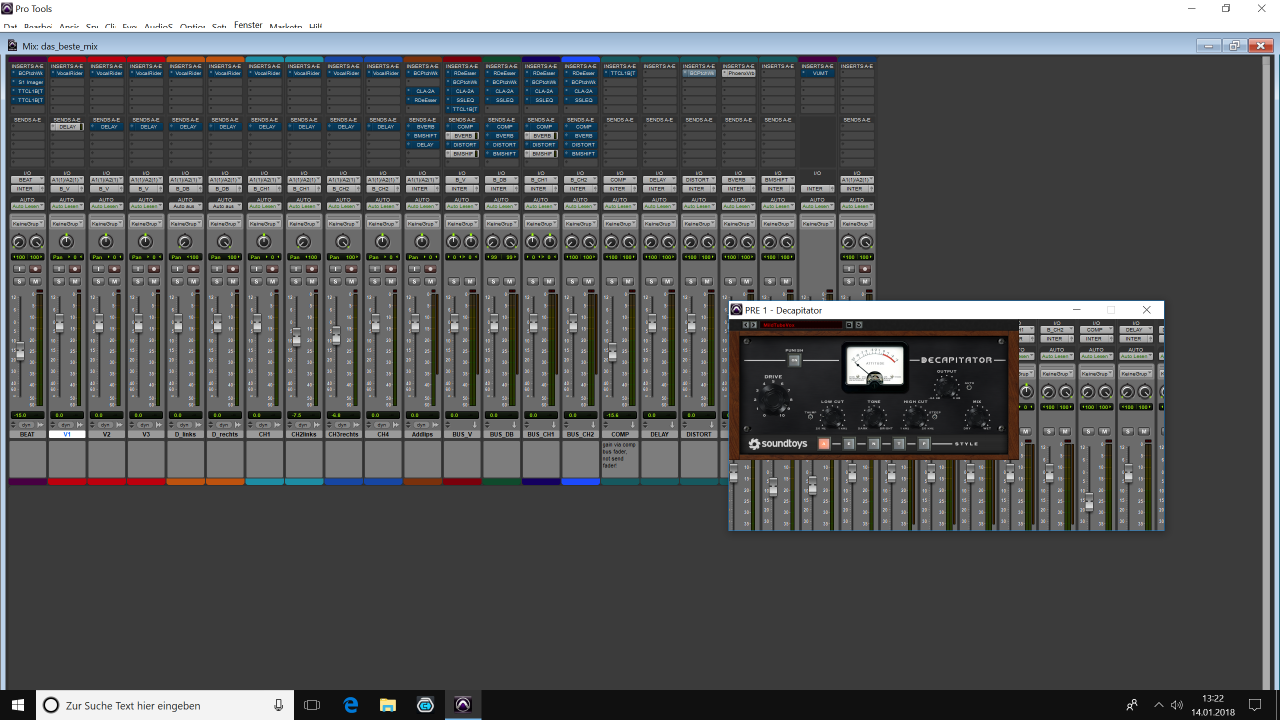Select style A in Decapitator
The image size is (1280, 720).
(x=824, y=444)
